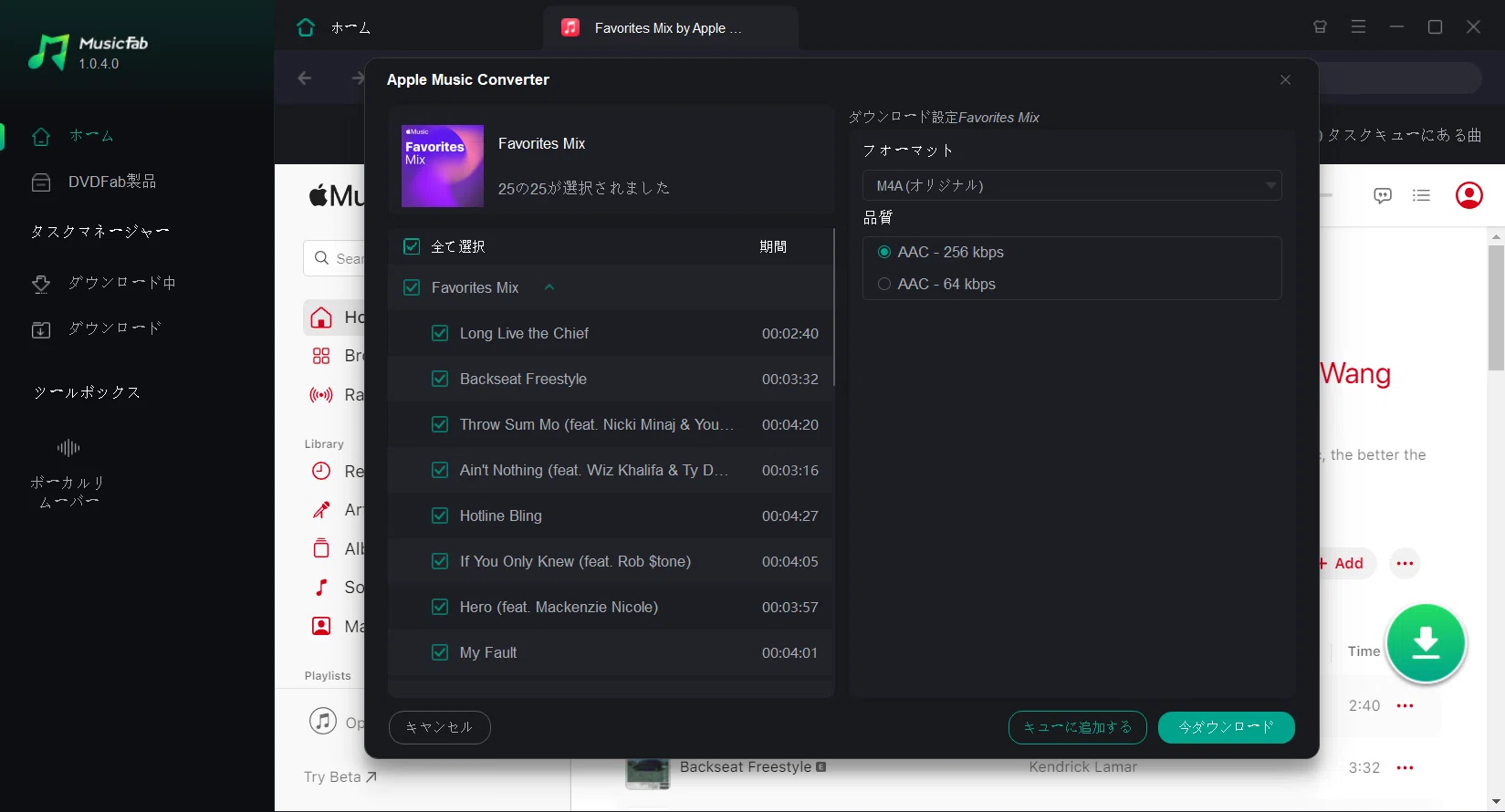Click the 'If You Only Knew' track title

tap(575, 561)
